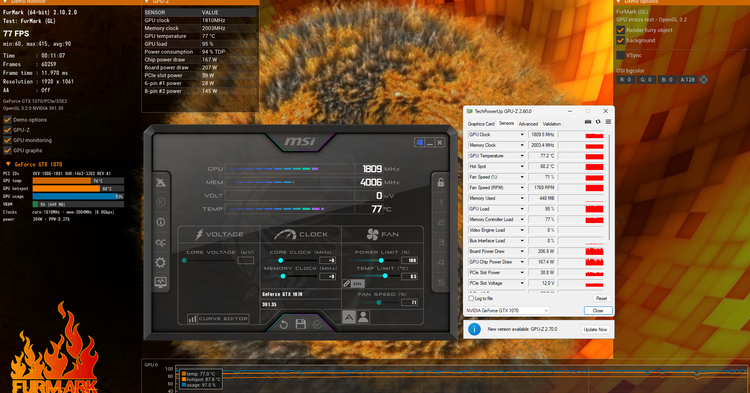Reset Afterburner settings to default
This screenshot has height=393, width=750.
(284, 325)
